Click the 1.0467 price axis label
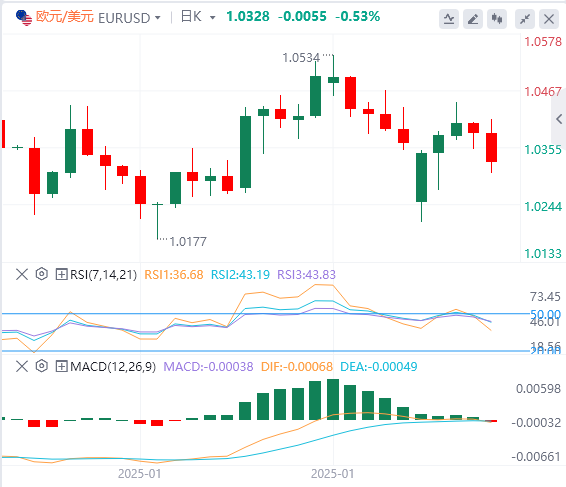 pyautogui.click(x=543, y=92)
